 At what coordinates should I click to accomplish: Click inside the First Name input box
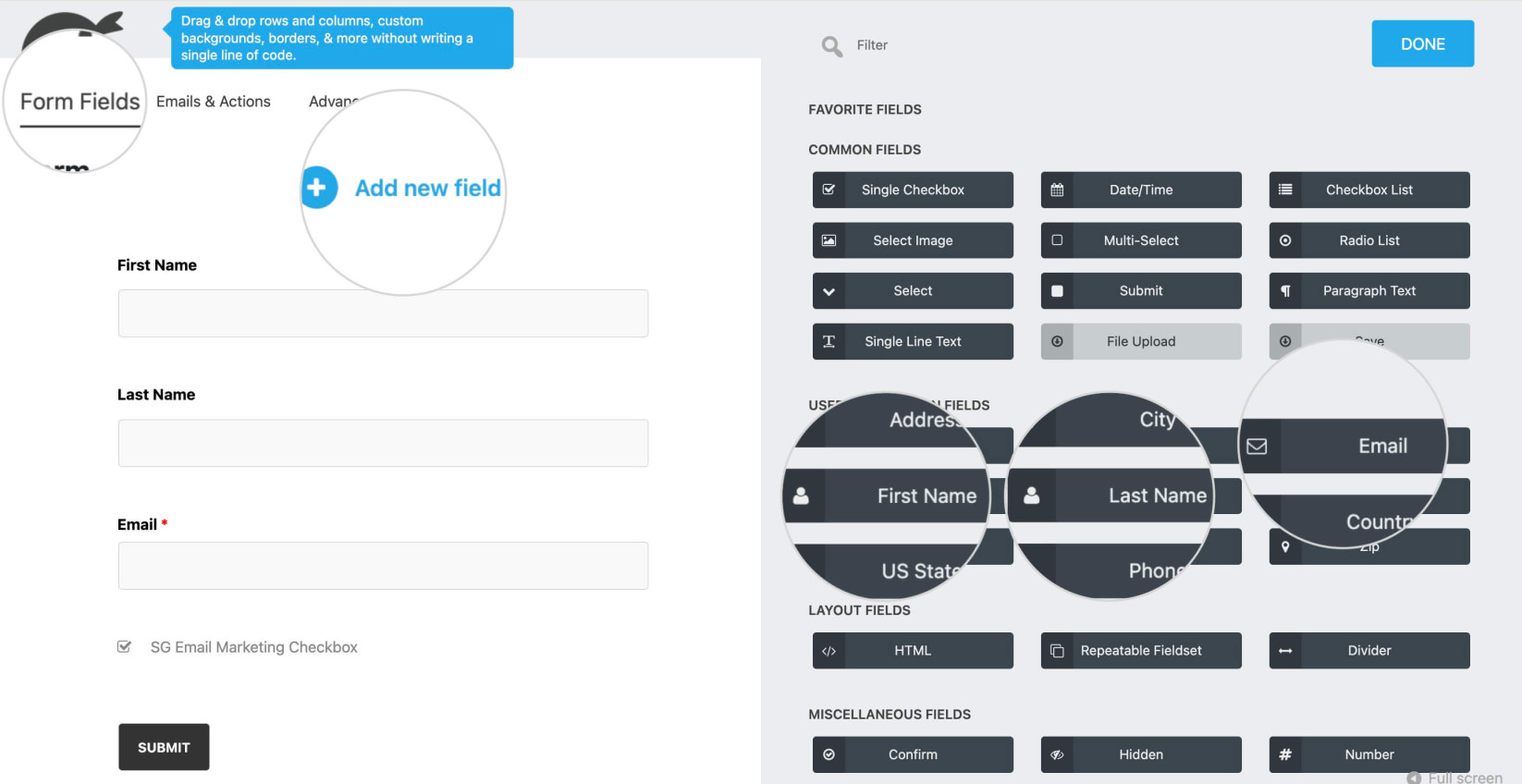coord(383,313)
